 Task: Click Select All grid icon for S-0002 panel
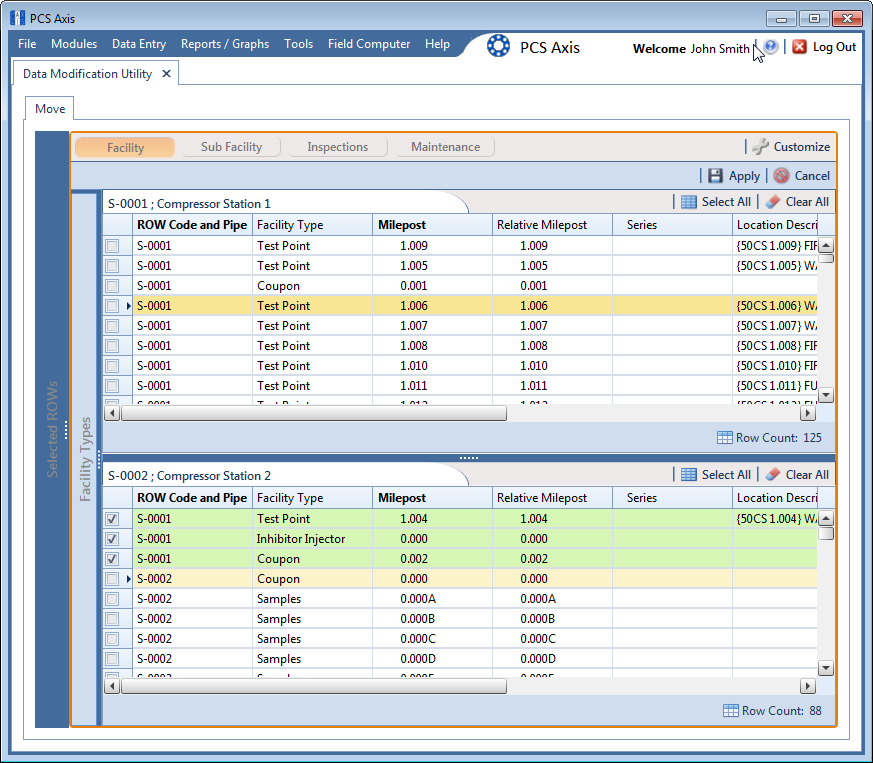(x=689, y=475)
